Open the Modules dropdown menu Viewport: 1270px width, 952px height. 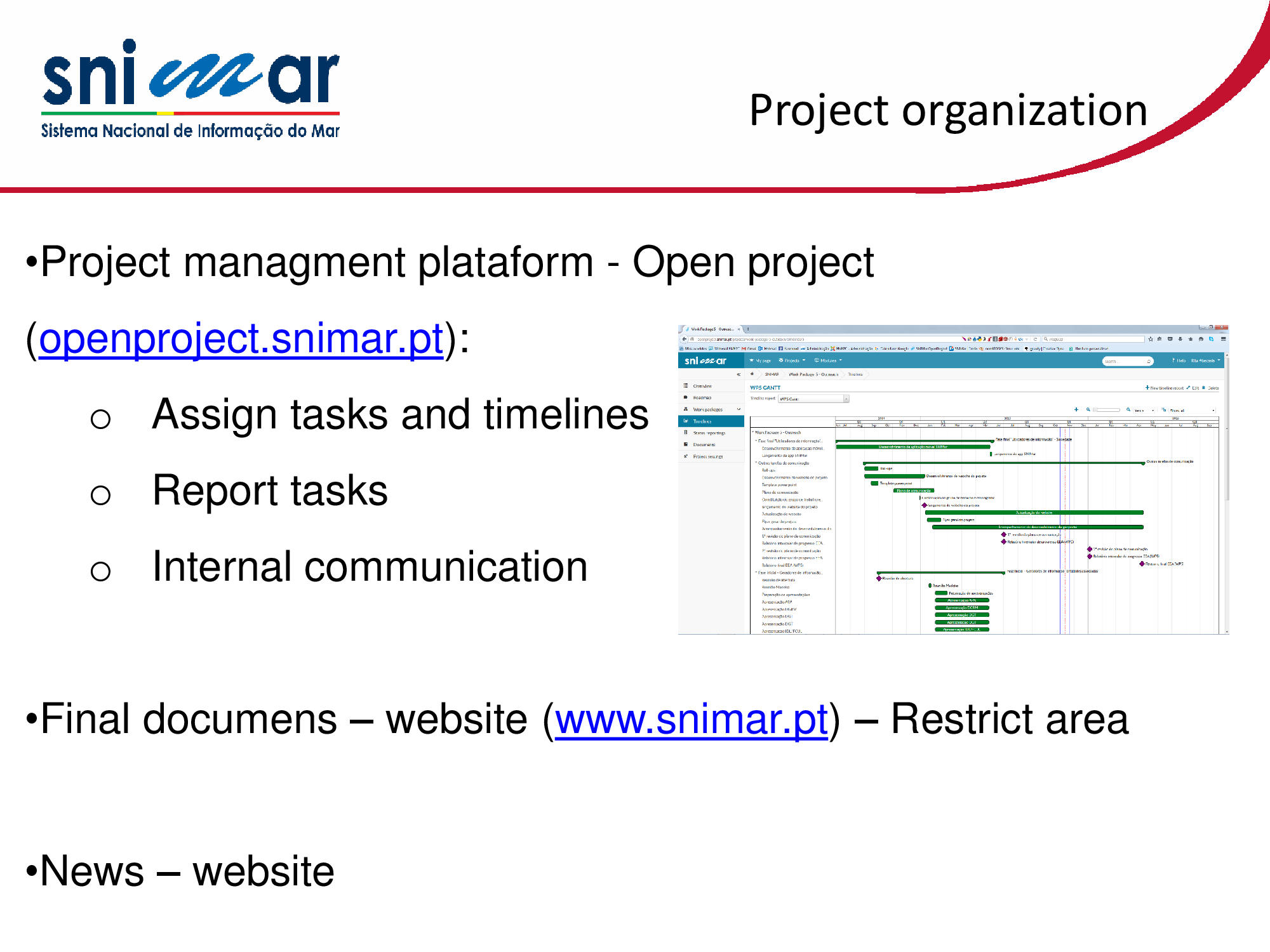point(828,360)
